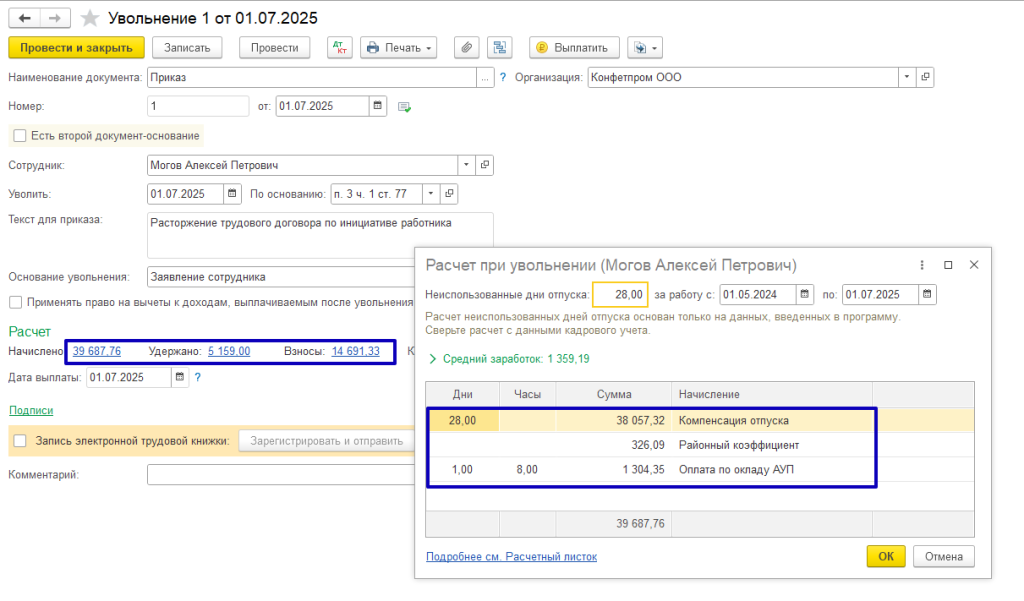Add document to favorites with star icon
Screen dimensions: 1024x601
click(90, 18)
